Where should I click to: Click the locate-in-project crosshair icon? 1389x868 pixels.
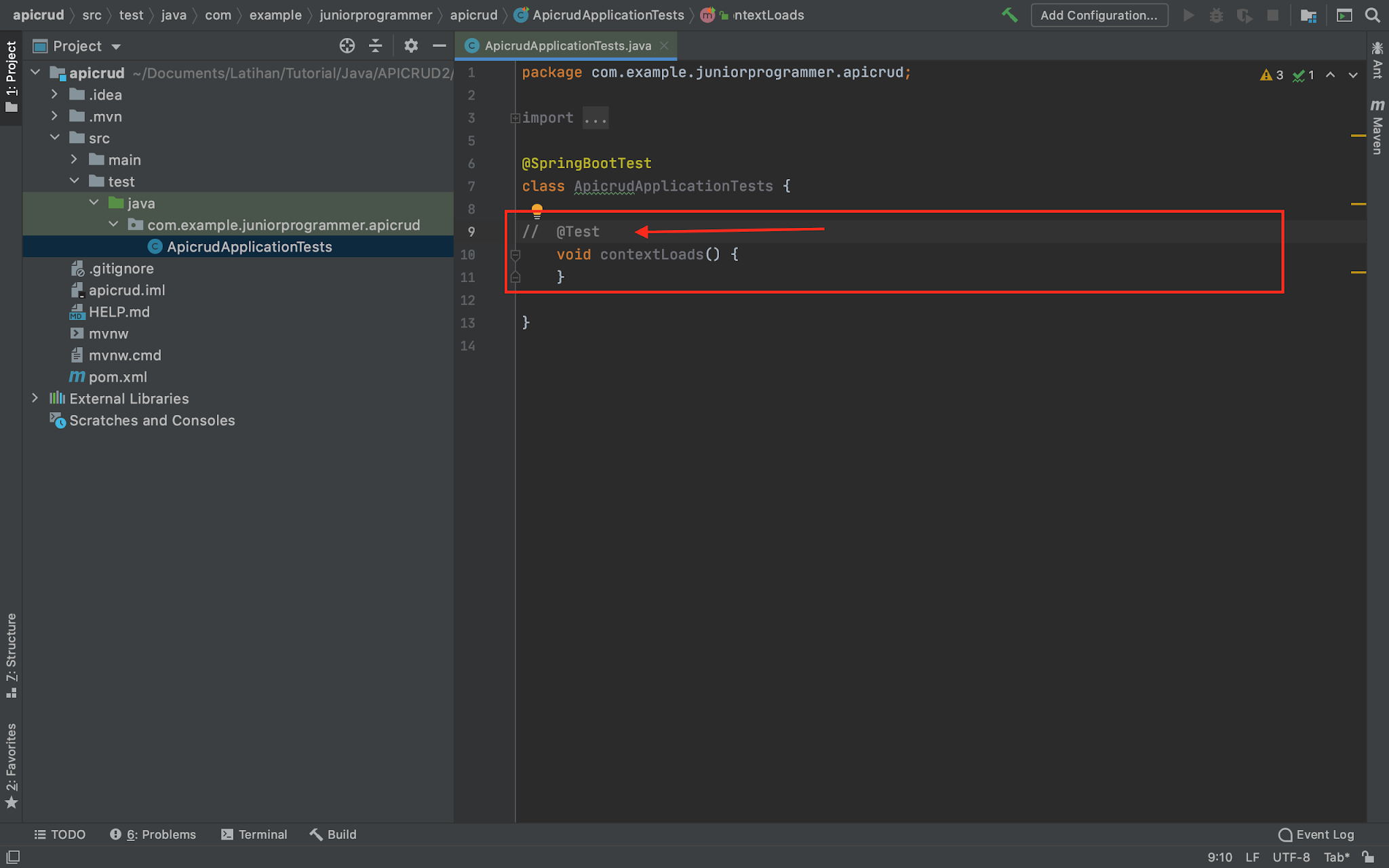click(347, 45)
